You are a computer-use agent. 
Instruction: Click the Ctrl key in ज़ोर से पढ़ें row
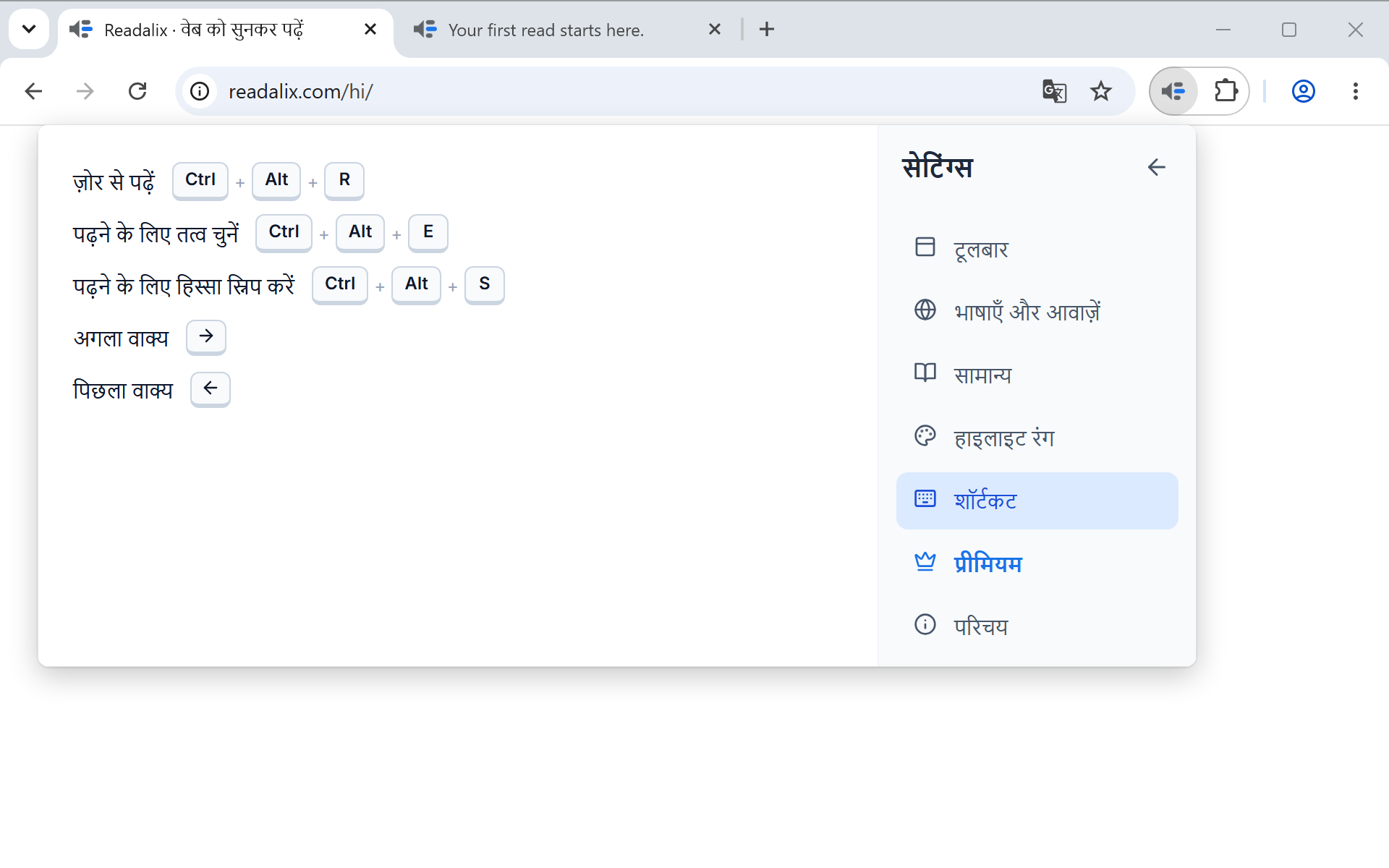[x=200, y=180]
